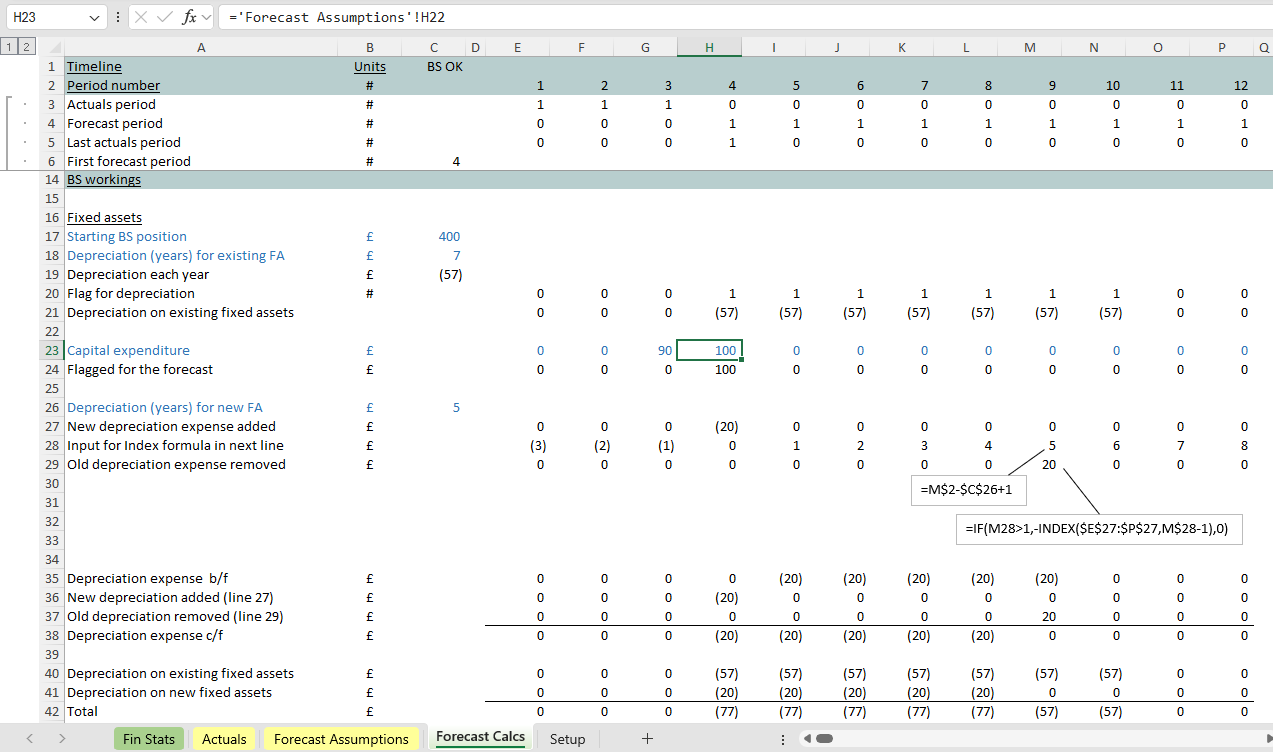Go to the Actuals sheet tab
This screenshot has height=752, width=1273.
tap(224, 739)
